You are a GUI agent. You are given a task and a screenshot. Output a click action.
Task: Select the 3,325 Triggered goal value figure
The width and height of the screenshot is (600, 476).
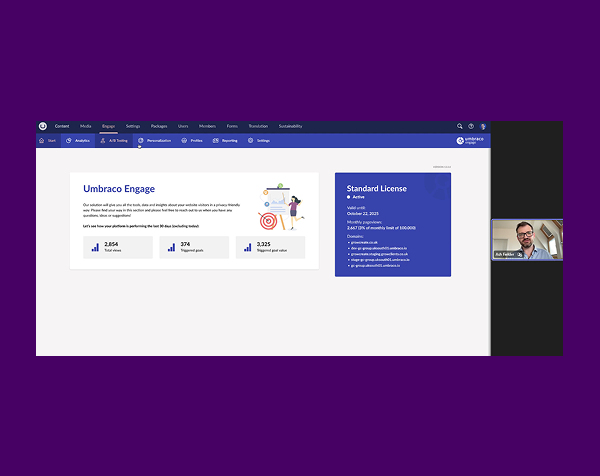(x=264, y=244)
